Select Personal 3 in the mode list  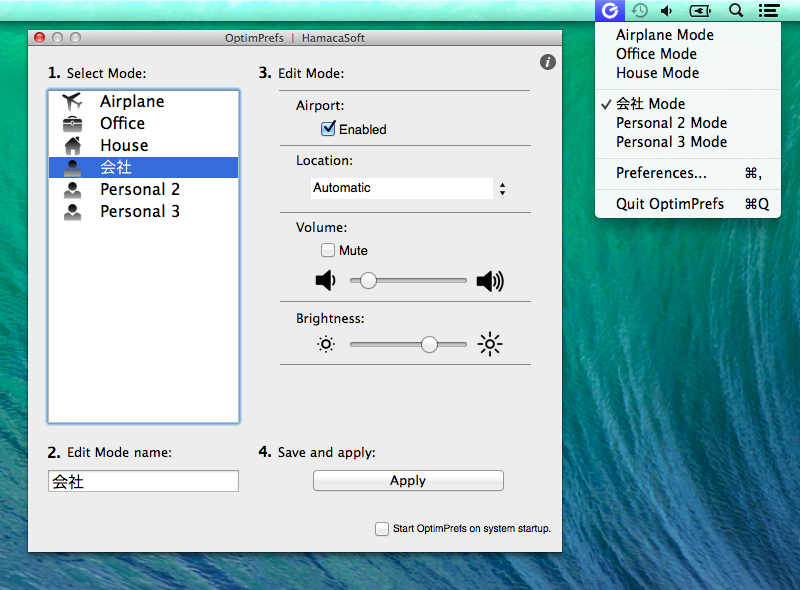143,212
